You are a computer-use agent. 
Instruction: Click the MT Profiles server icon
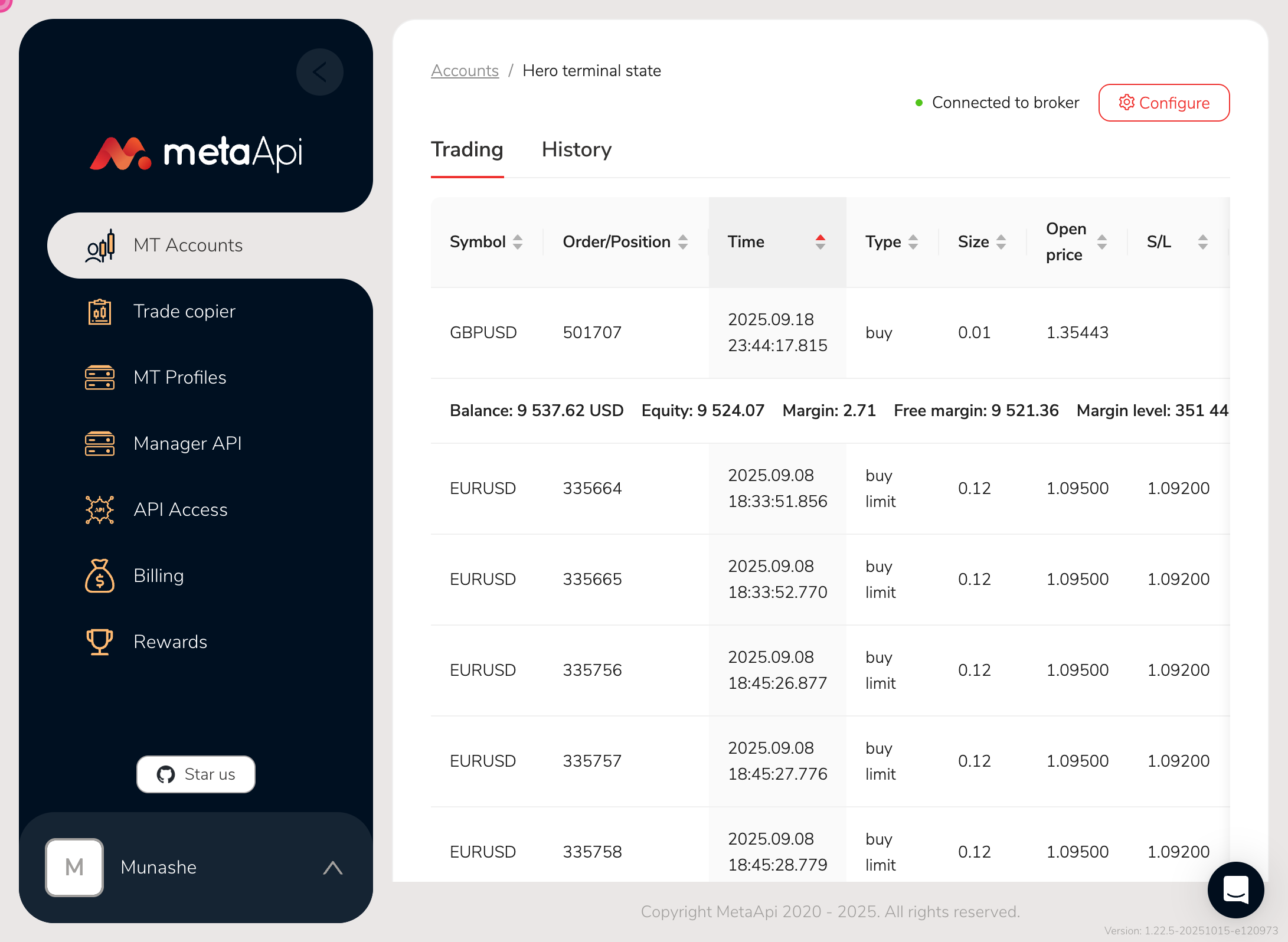click(100, 378)
